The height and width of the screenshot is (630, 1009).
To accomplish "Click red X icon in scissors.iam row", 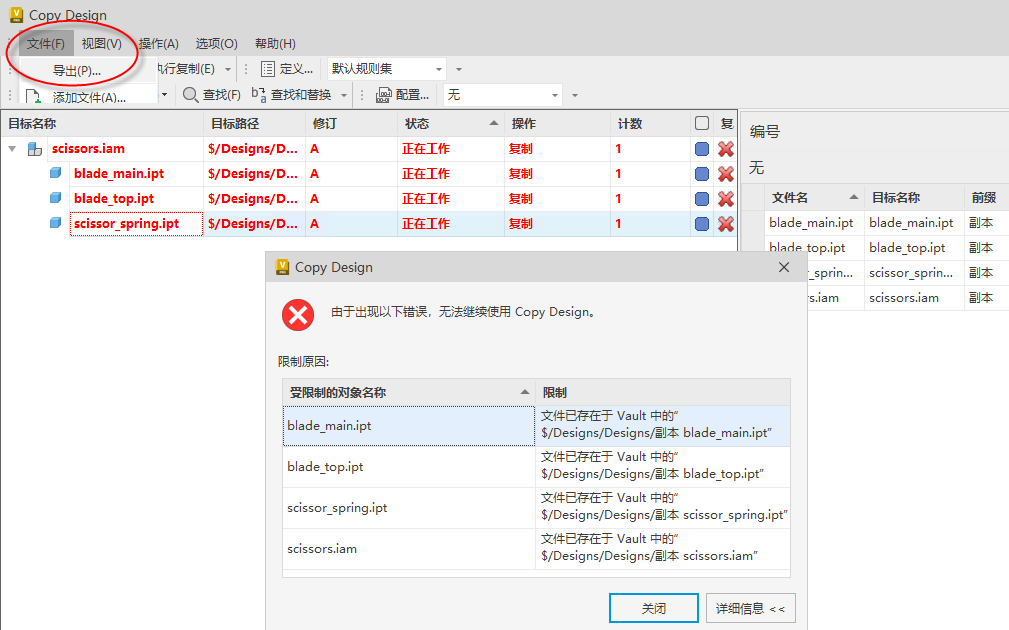I will click(x=726, y=149).
